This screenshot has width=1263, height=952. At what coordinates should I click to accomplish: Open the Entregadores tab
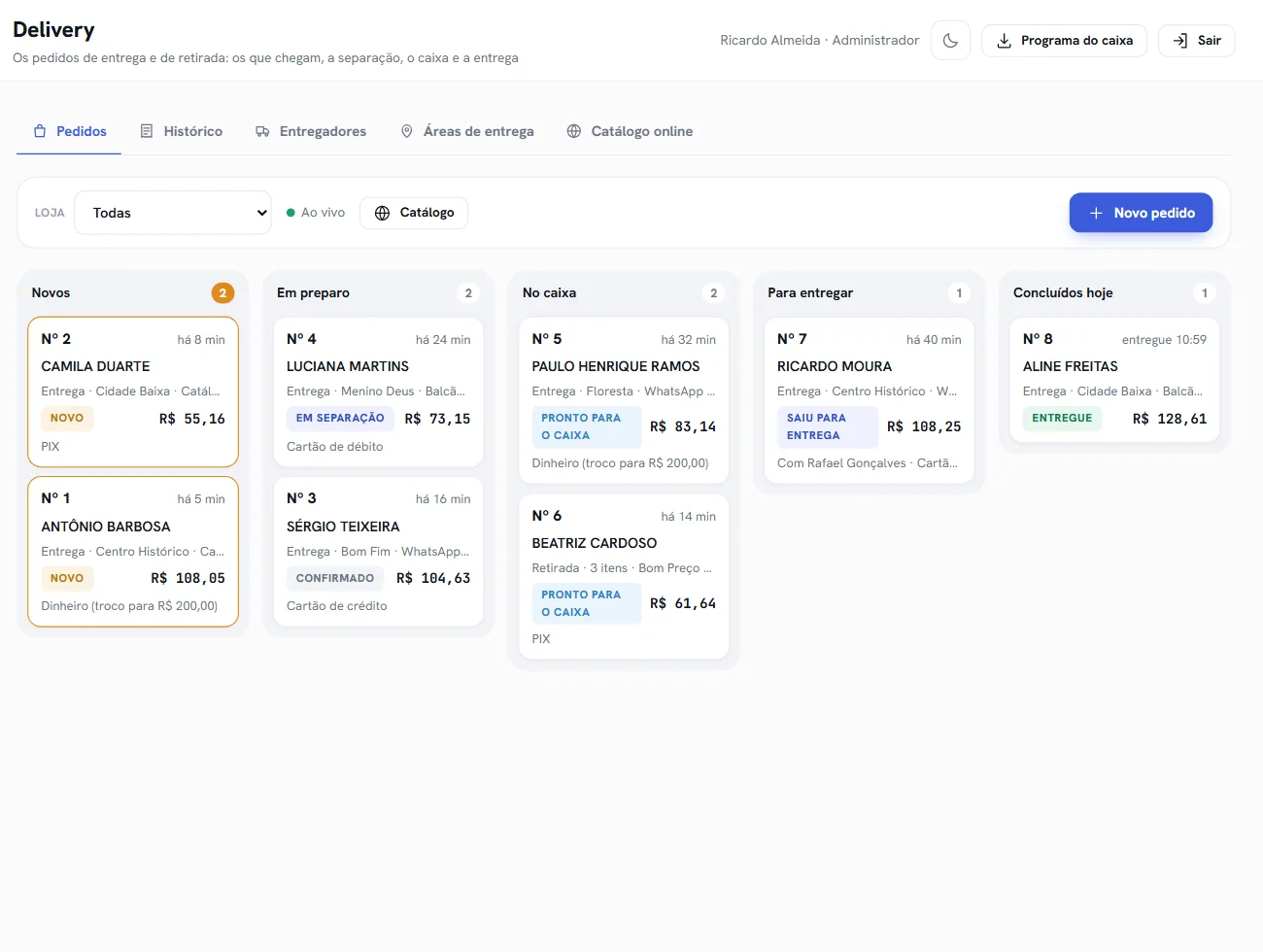coord(311,131)
